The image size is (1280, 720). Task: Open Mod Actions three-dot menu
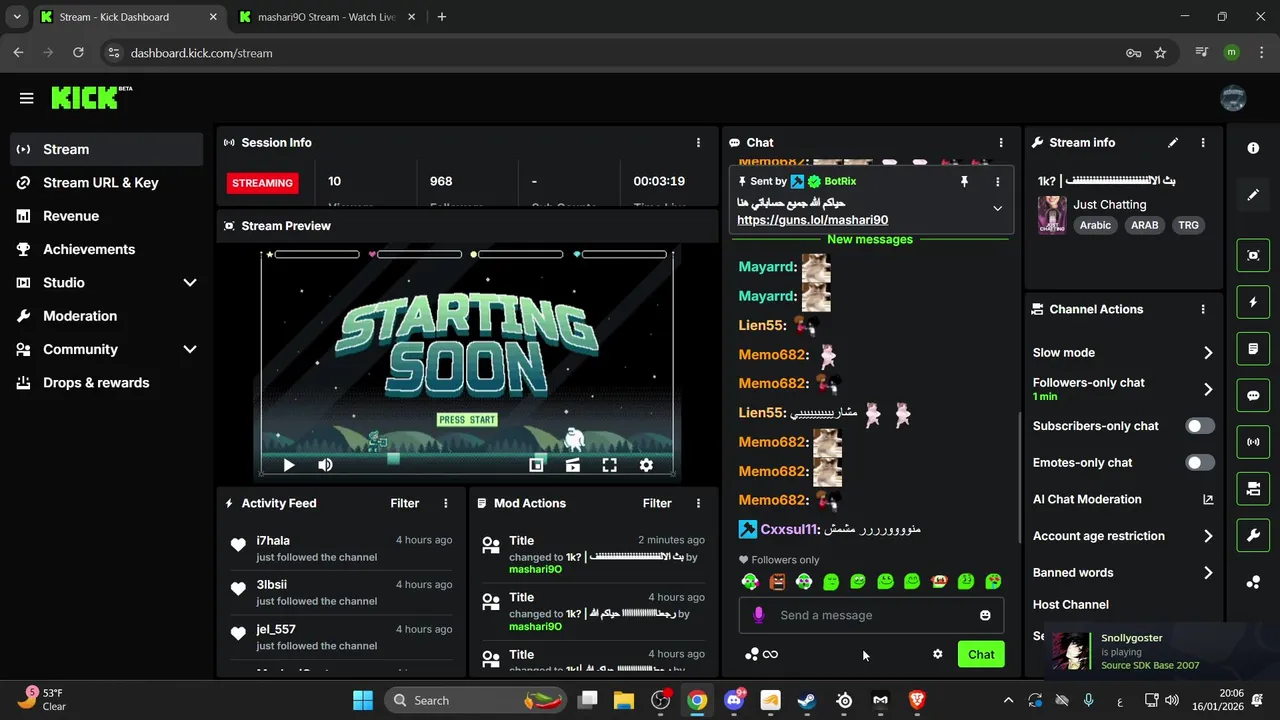click(698, 504)
